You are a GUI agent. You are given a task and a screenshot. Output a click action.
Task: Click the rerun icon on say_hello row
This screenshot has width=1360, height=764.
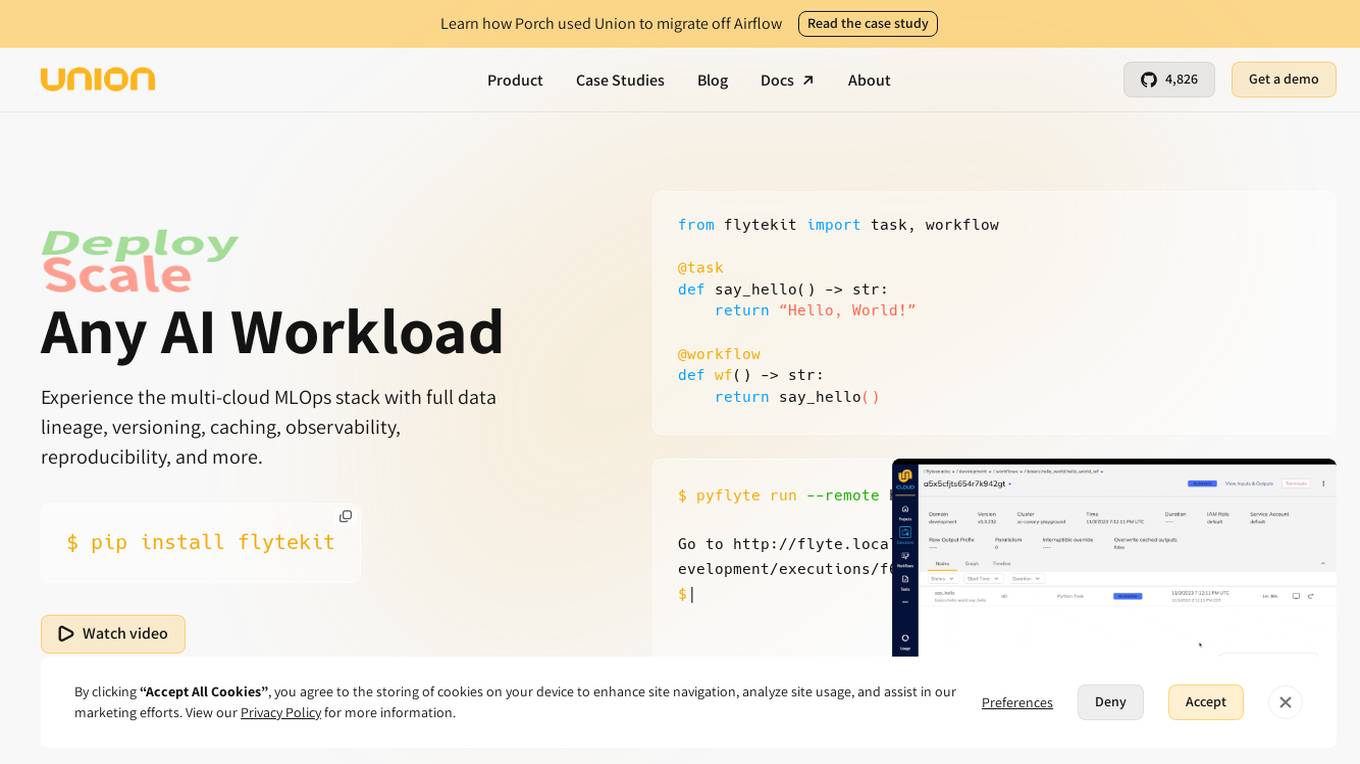[1310, 596]
